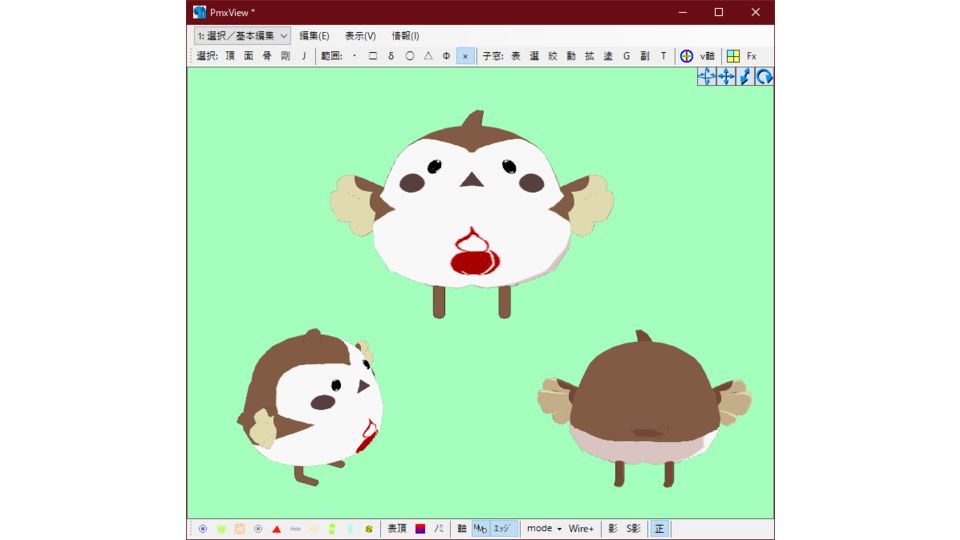
Task: Select the rectangle range mode
Action: (373, 56)
